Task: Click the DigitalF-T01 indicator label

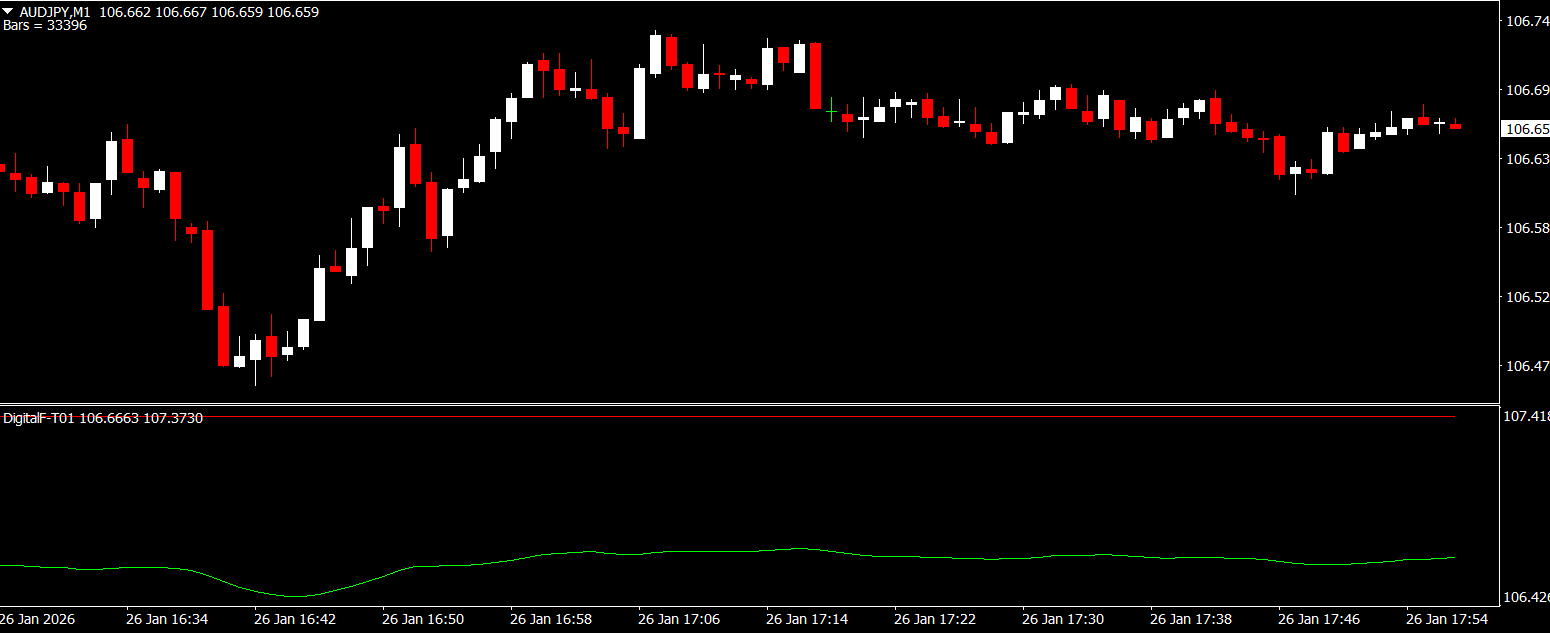Action: (x=39, y=418)
